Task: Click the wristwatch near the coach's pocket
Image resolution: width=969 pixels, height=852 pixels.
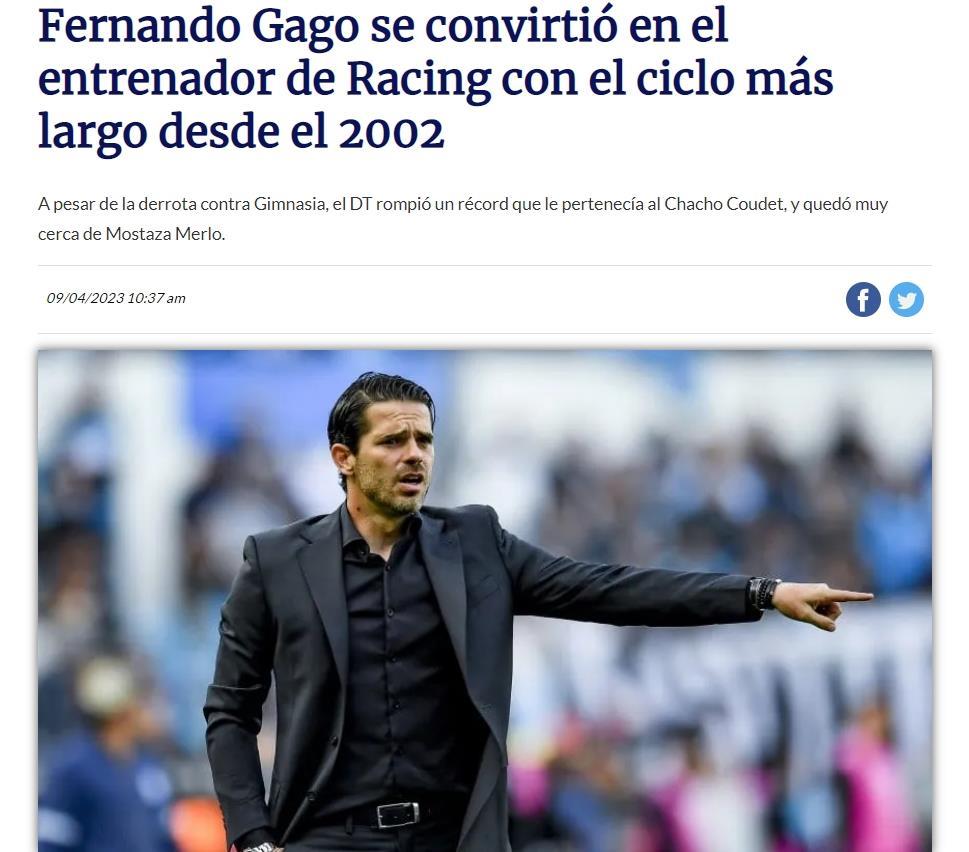Action: coord(258,846)
